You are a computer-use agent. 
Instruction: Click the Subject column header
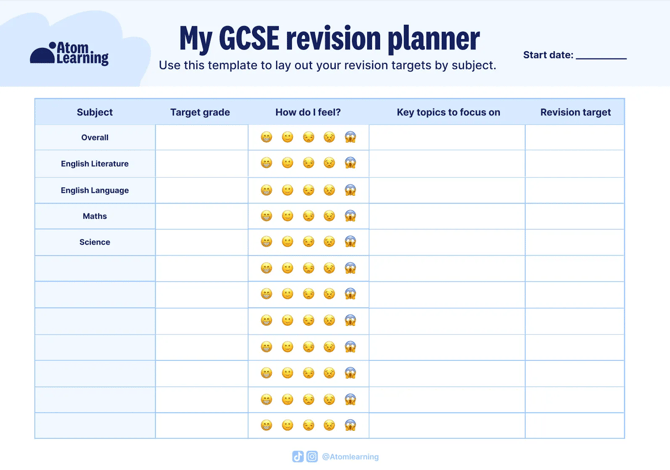(95, 112)
